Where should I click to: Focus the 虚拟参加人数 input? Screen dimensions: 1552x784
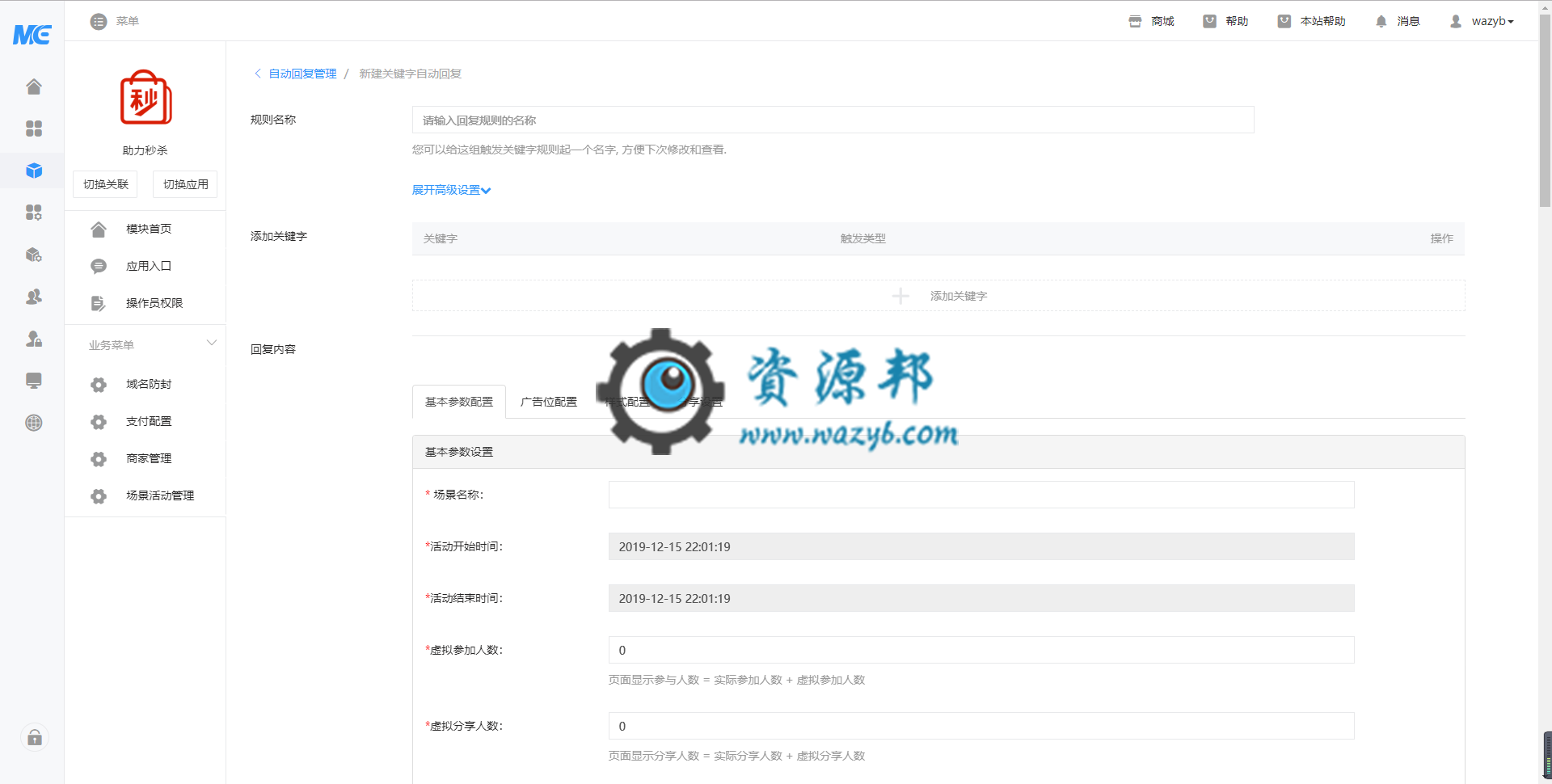(981, 650)
